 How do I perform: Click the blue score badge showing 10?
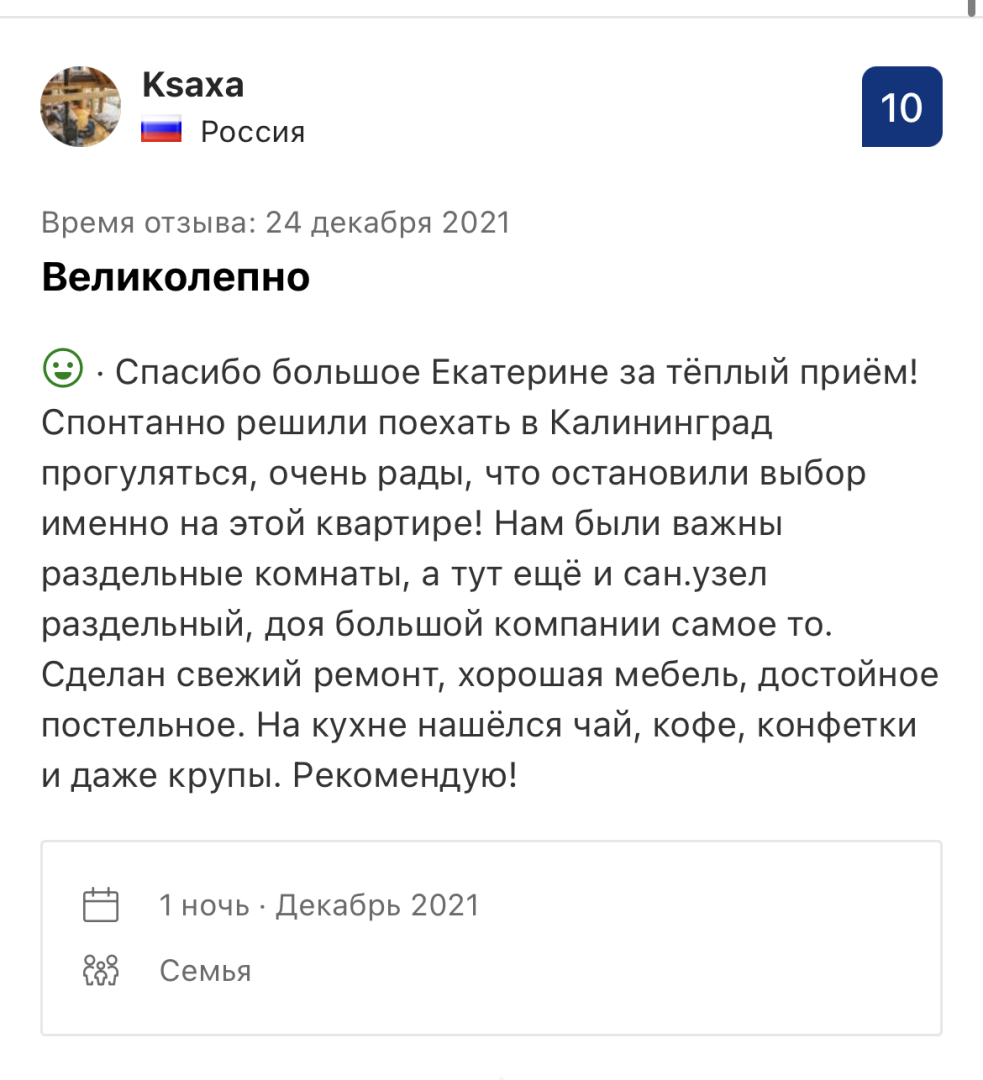tap(901, 107)
